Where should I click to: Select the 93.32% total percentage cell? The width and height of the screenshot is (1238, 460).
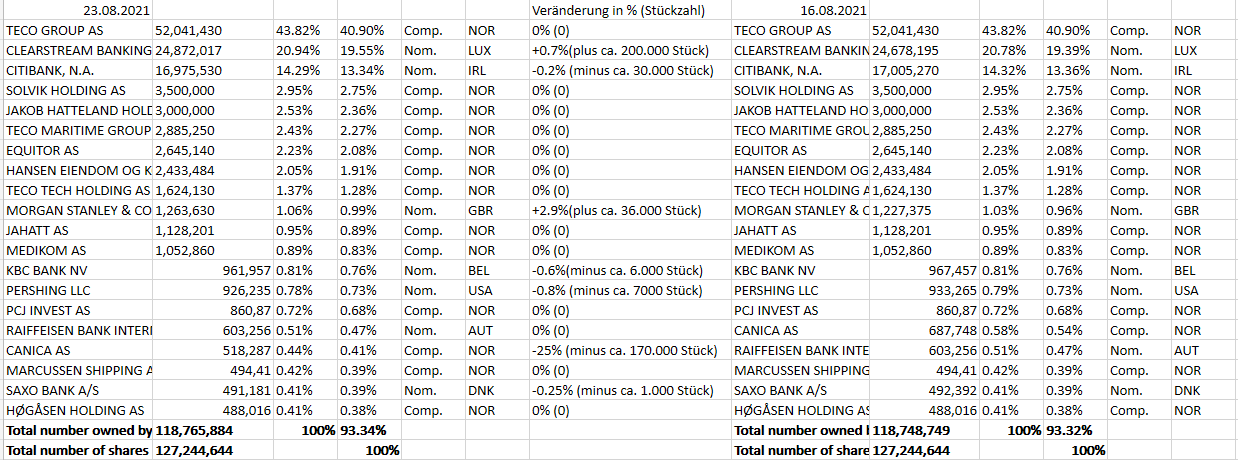[x=1068, y=430]
